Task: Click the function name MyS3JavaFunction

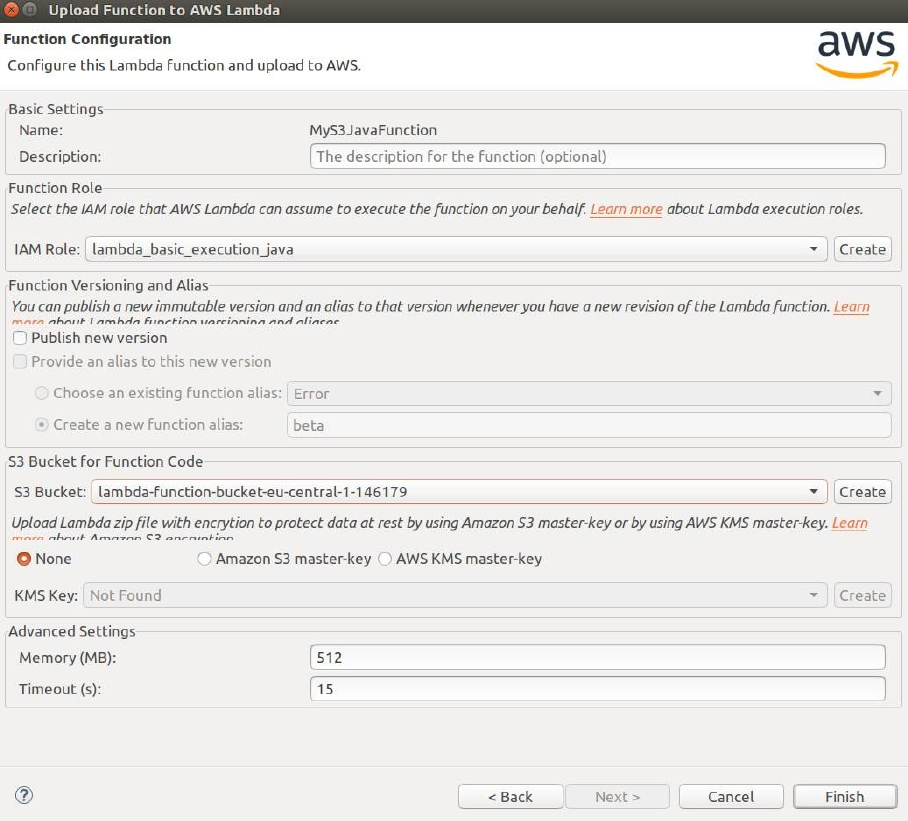Action: pos(373,130)
